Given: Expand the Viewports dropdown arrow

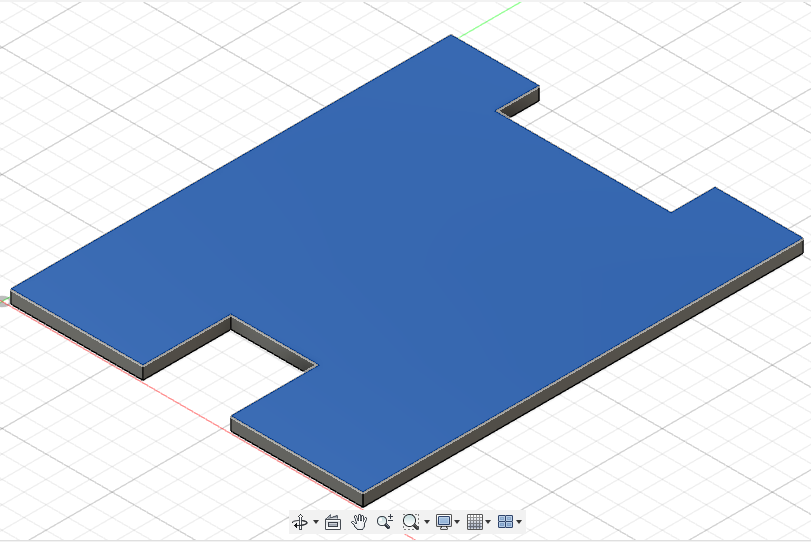Looking at the screenshot, I should pos(519,522).
